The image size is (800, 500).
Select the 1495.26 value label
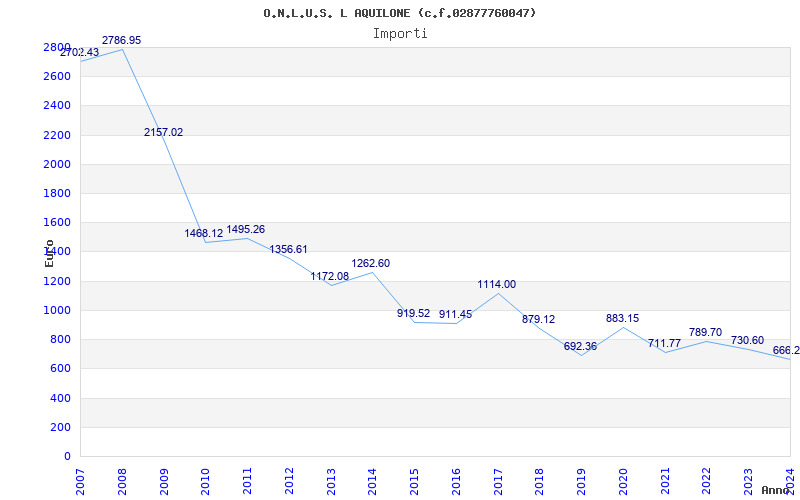[246, 229]
